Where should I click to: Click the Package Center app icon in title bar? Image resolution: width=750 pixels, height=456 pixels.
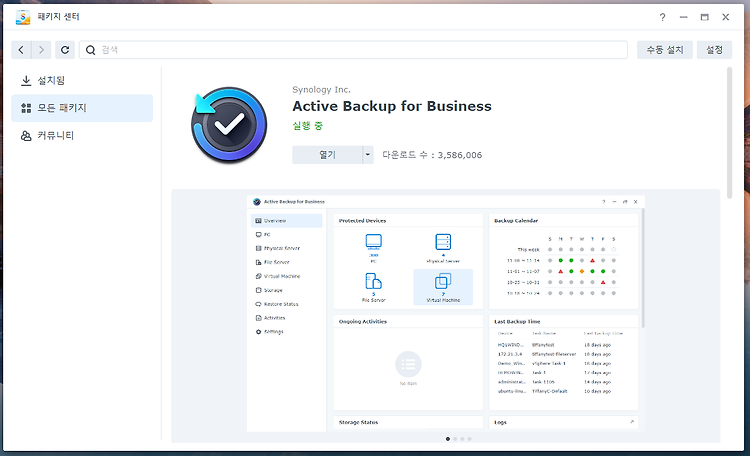coord(23,17)
